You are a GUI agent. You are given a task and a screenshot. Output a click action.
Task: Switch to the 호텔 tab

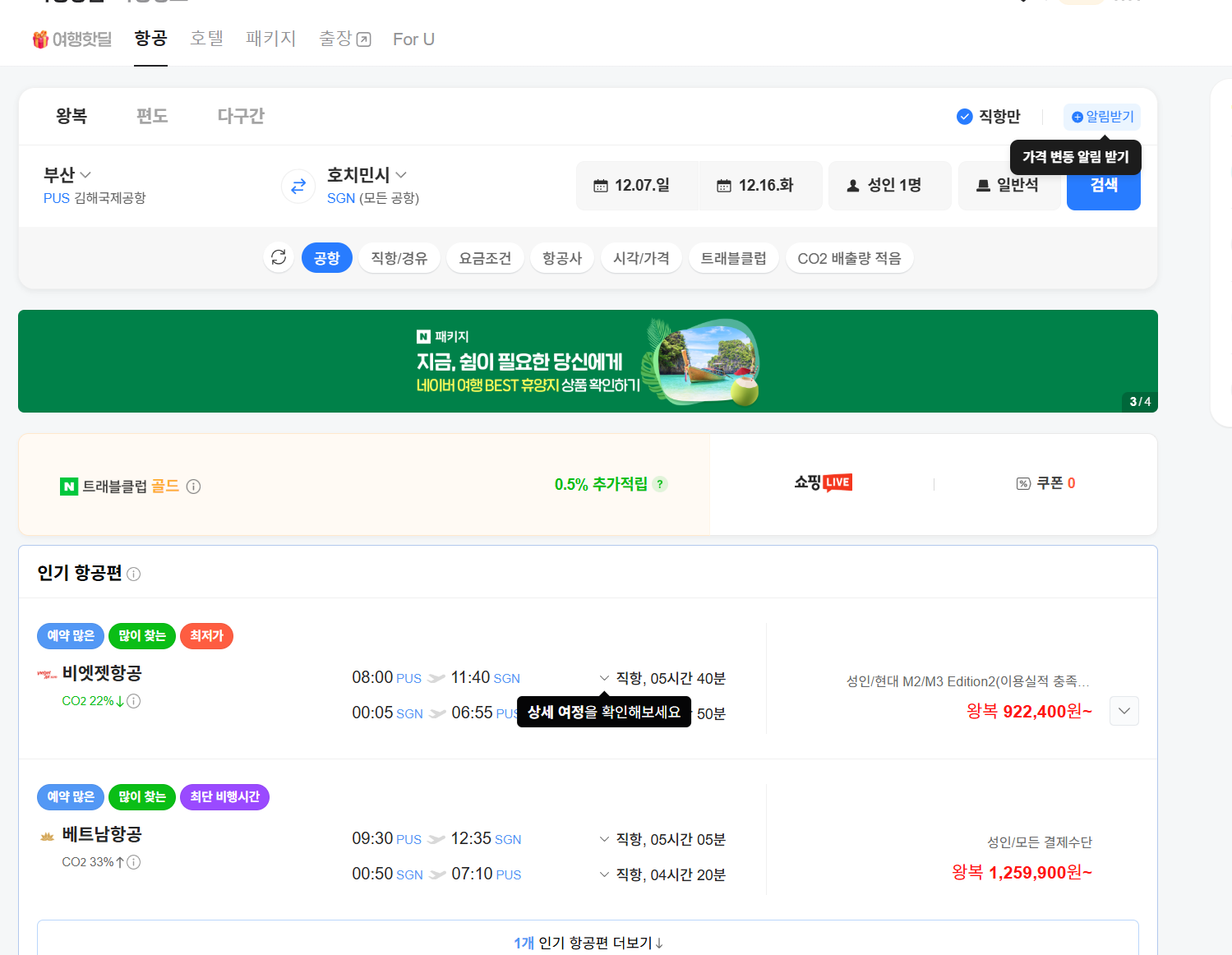pyautogui.click(x=206, y=39)
